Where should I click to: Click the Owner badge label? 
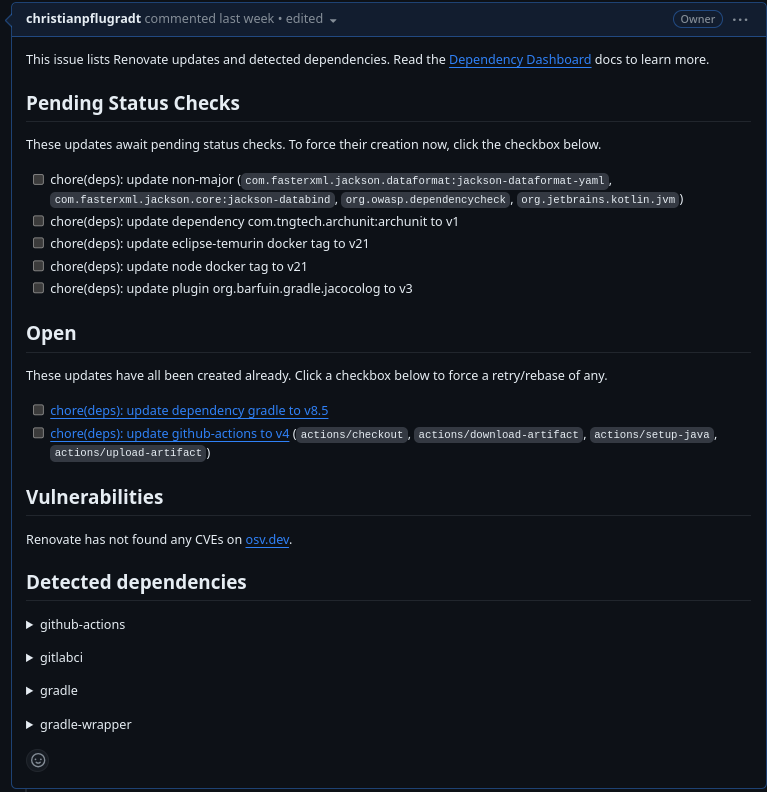[697, 19]
